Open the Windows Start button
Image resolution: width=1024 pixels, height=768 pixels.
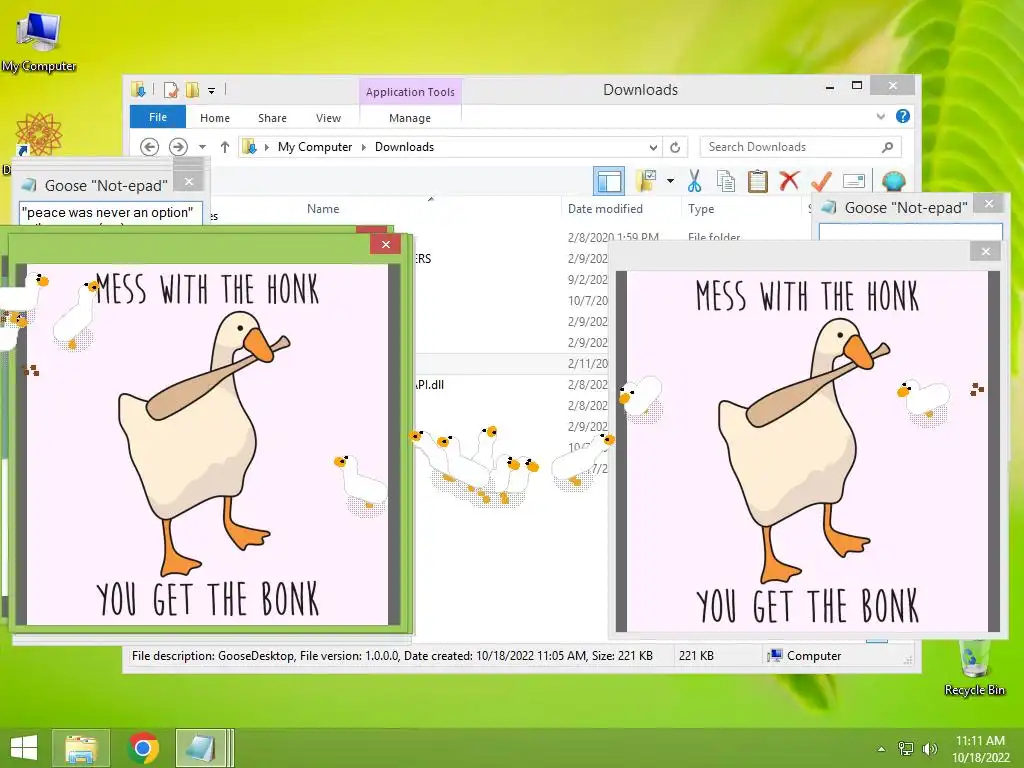(x=24, y=748)
